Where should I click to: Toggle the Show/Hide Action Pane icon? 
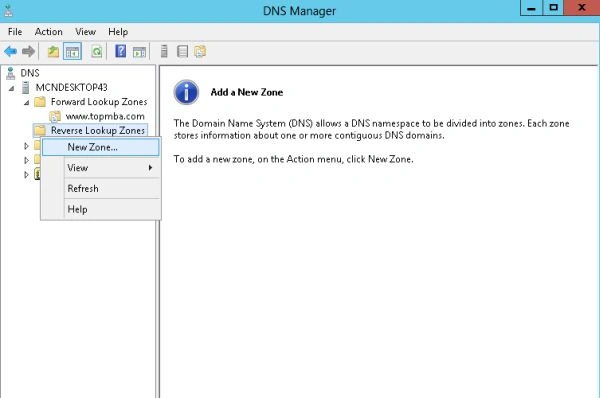139,52
